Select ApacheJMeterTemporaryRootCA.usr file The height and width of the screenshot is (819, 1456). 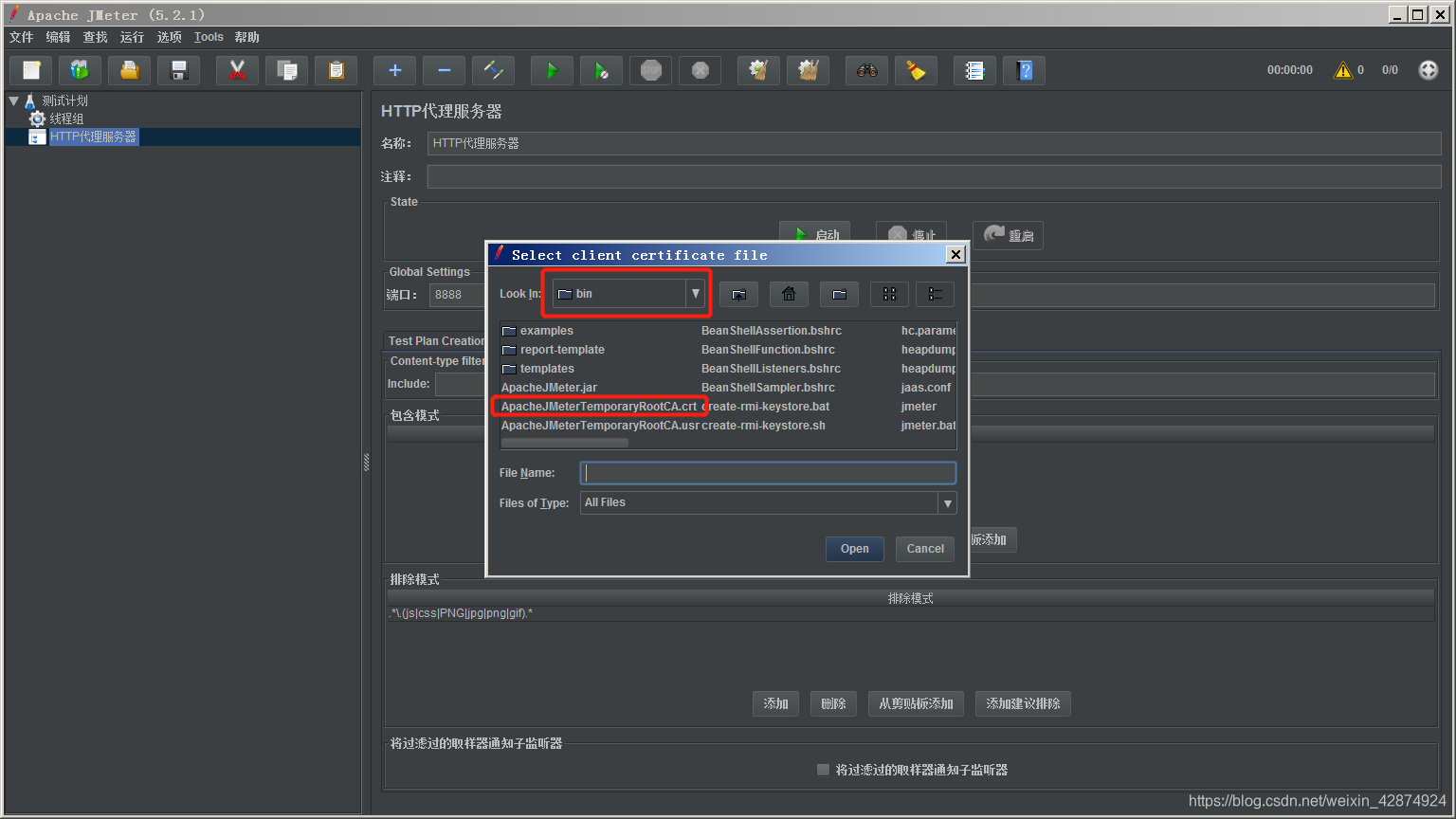pyautogui.click(x=600, y=426)
